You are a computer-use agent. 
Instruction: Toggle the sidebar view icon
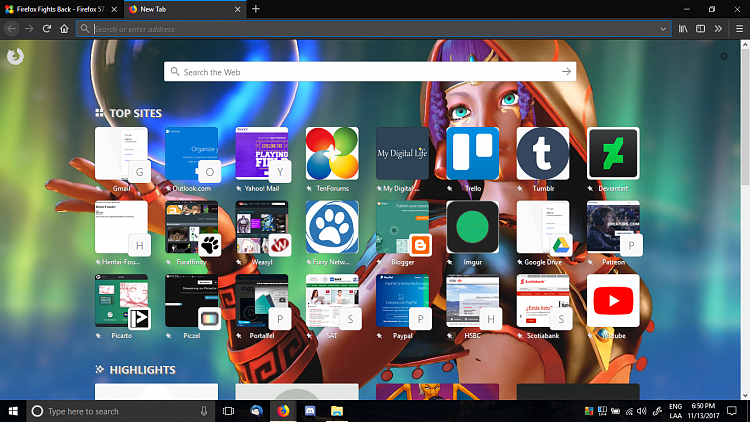pyautogui.click(x=701, y=29)
